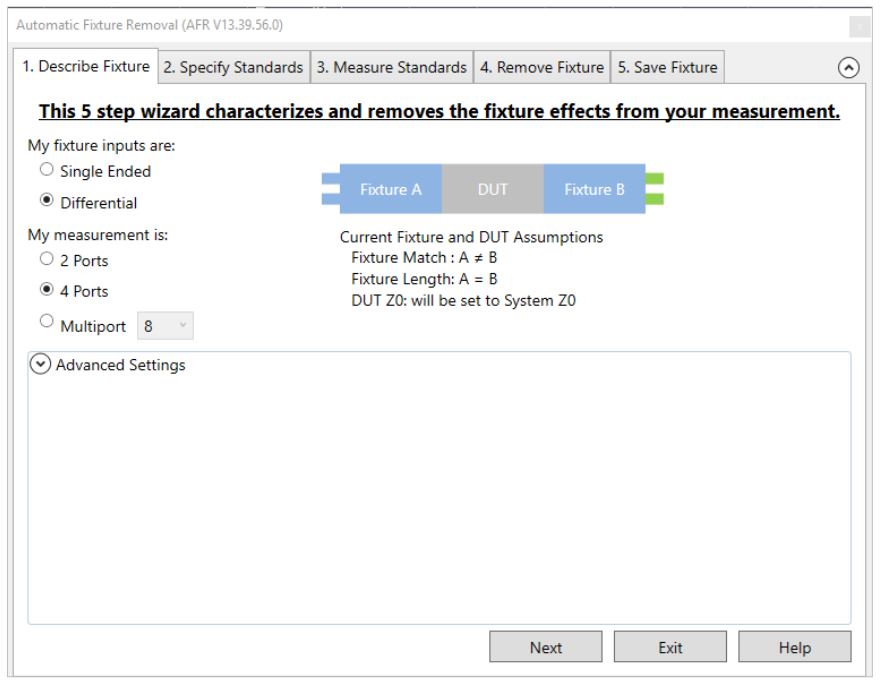Select the Single Ended radio button
The width and height of the screenshot is (886, 682).
pos(40,171)
